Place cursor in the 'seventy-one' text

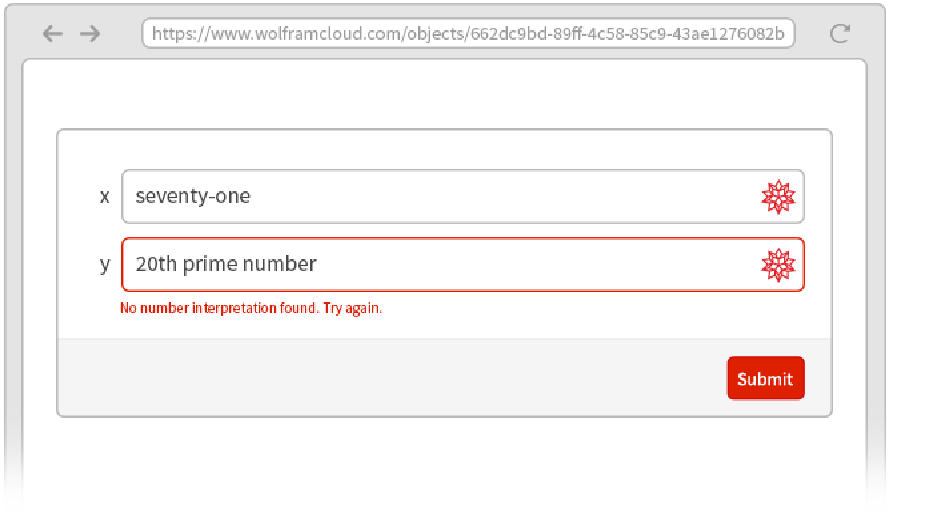tap(193, 196)
